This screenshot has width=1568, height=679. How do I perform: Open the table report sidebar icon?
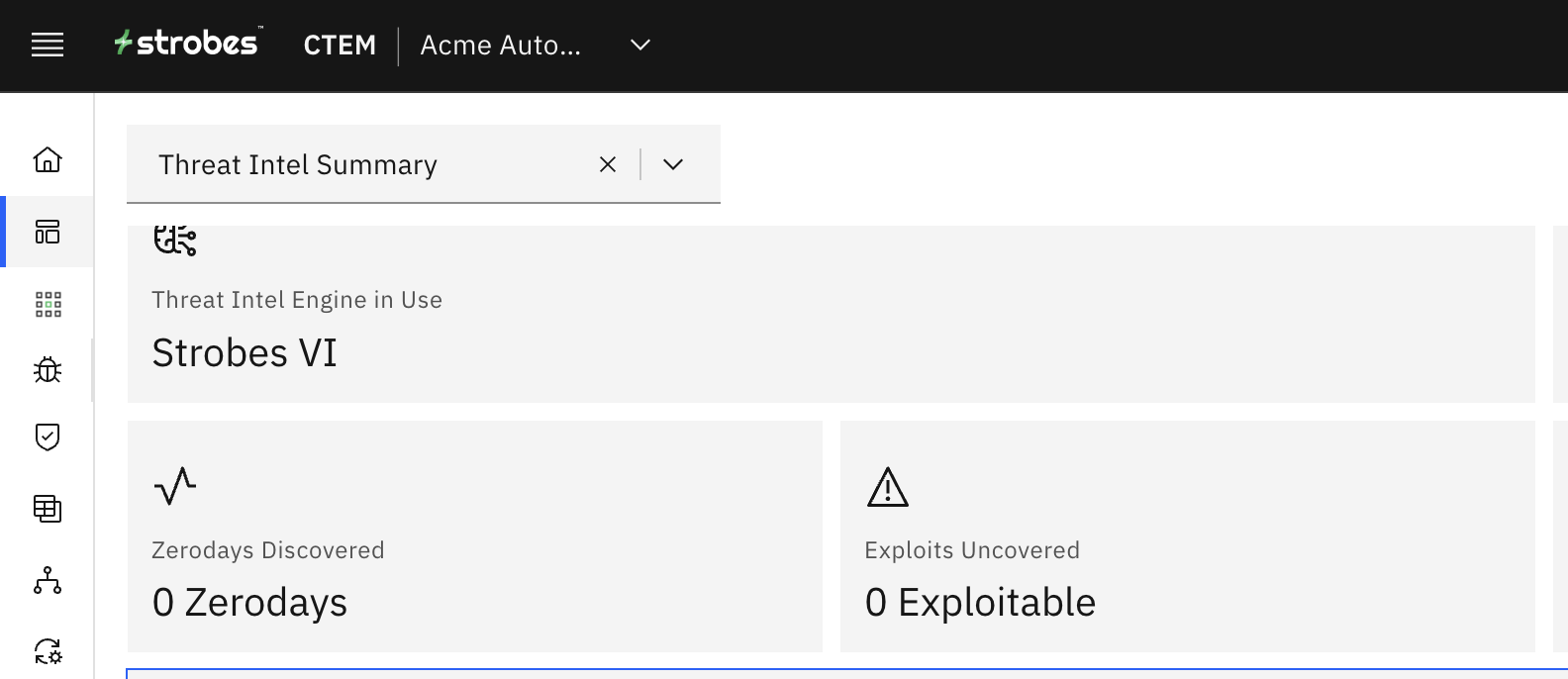coord(48,509)
